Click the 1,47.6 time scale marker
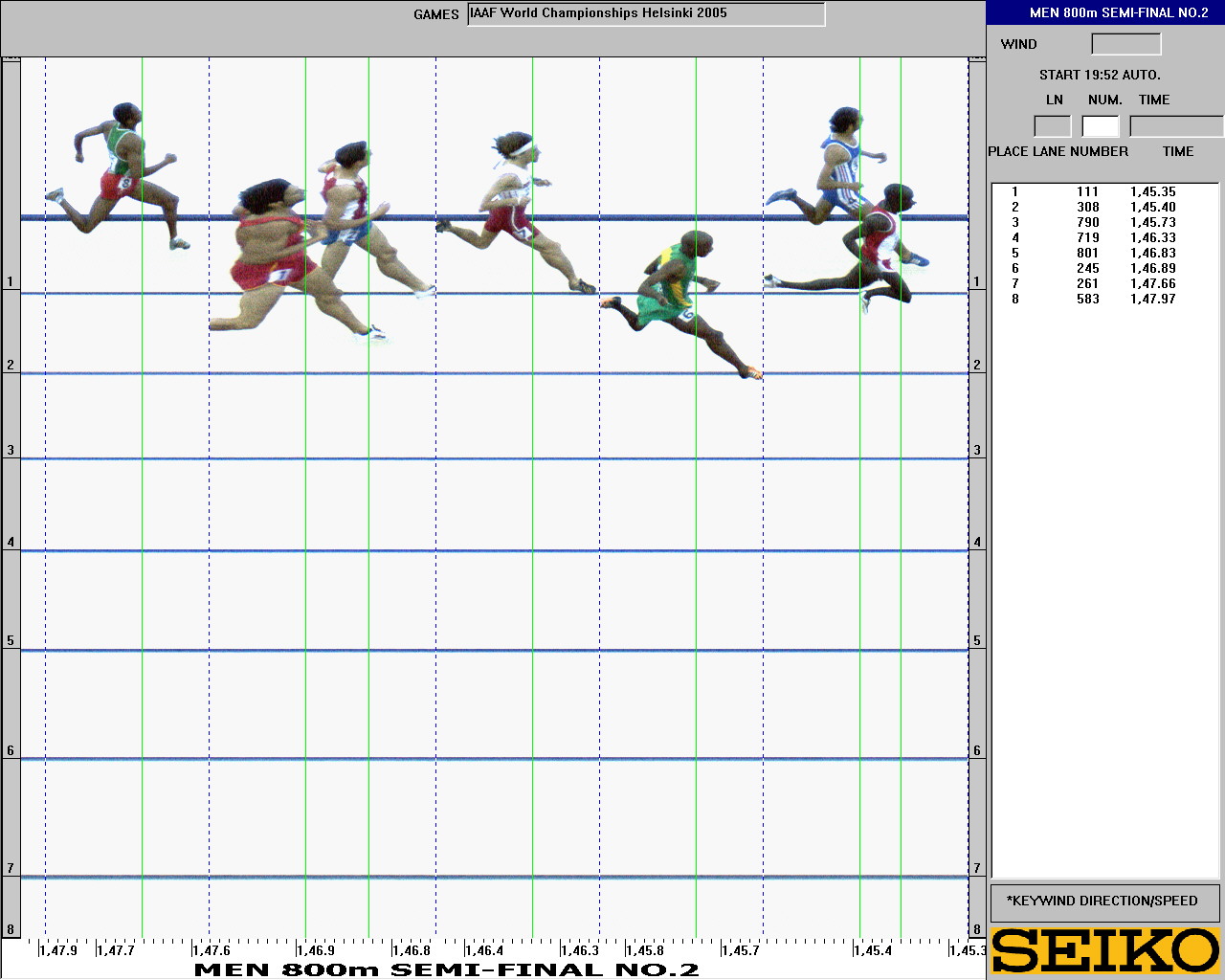Screen dimensions: 1225x980 click(x=211, y=950)
